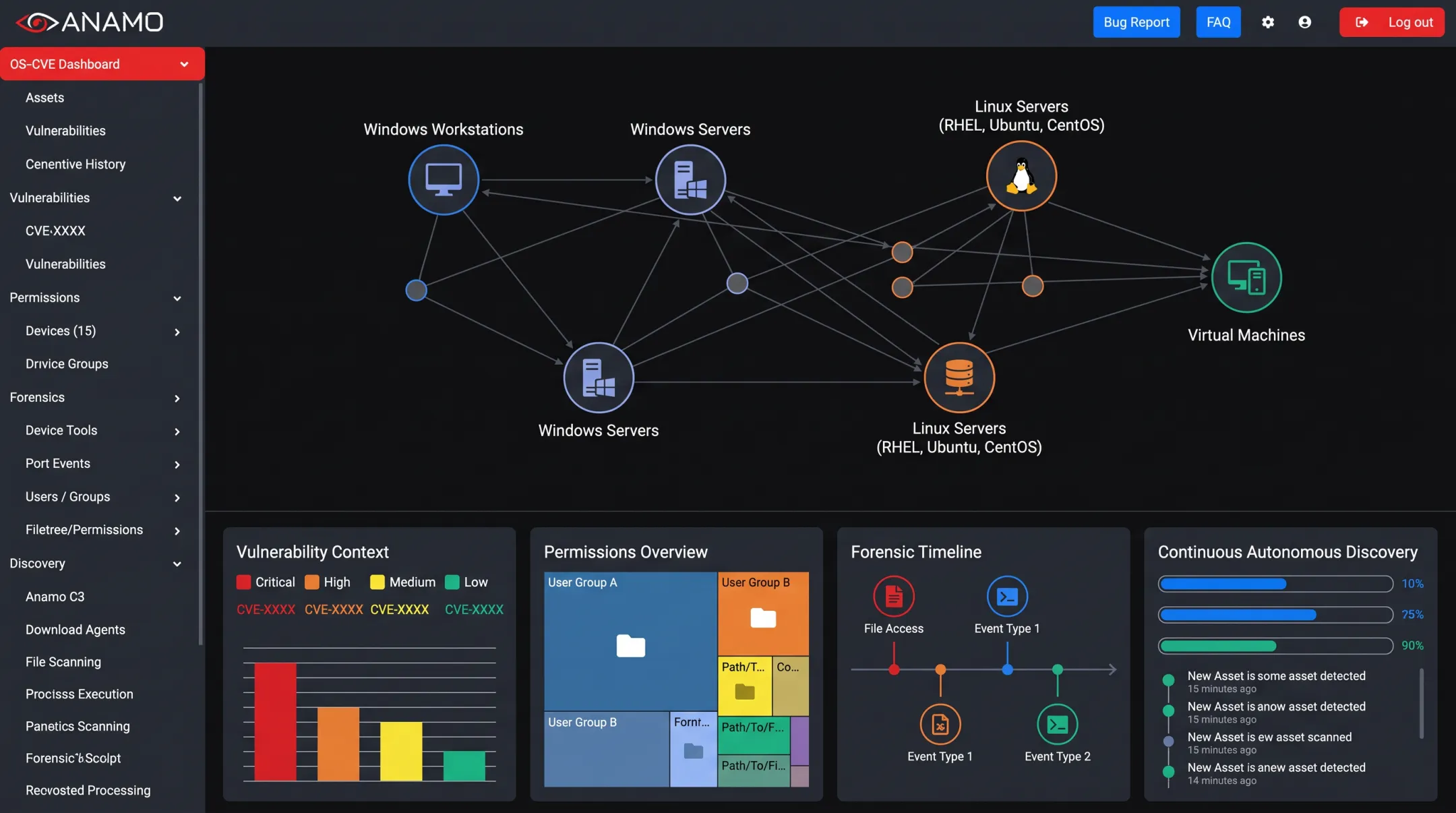This screenshot has width=1456, height=813.
Task: Select the Windows Workstations monitor node
Action: click(x=444, y=179)
